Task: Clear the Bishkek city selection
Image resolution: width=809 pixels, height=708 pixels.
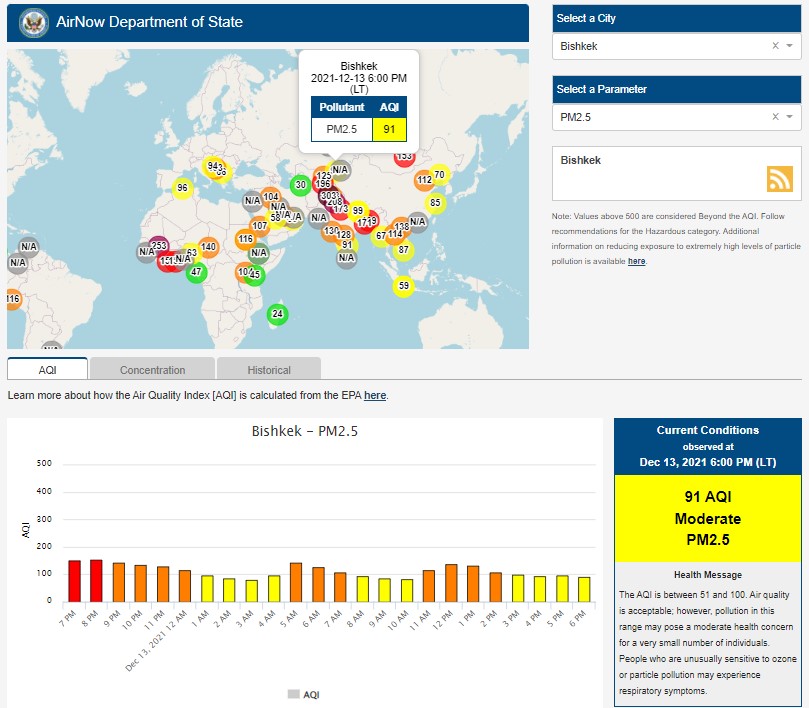Action: (x=775, y=46)
